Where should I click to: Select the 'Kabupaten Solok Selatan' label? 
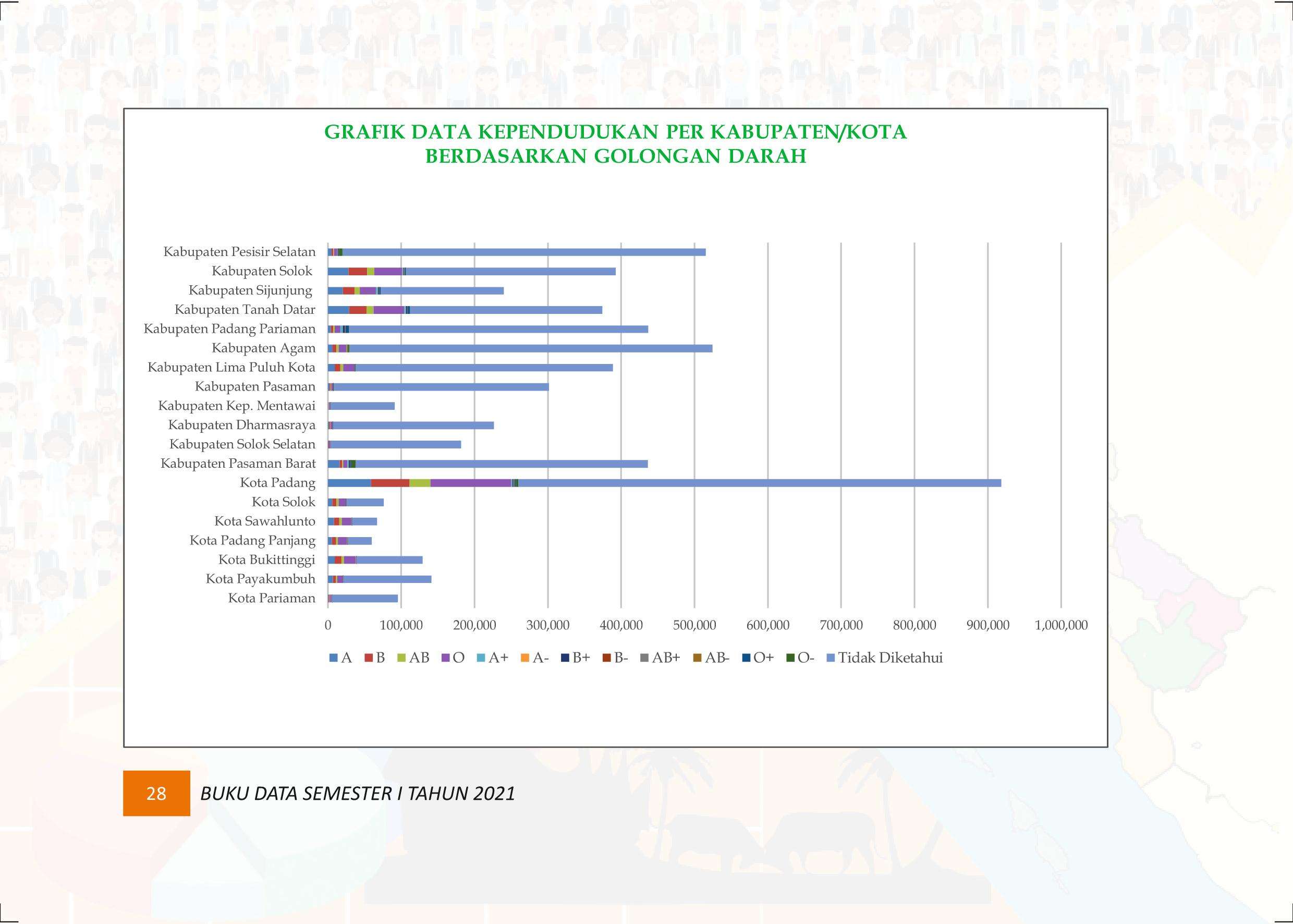point(242,444)
